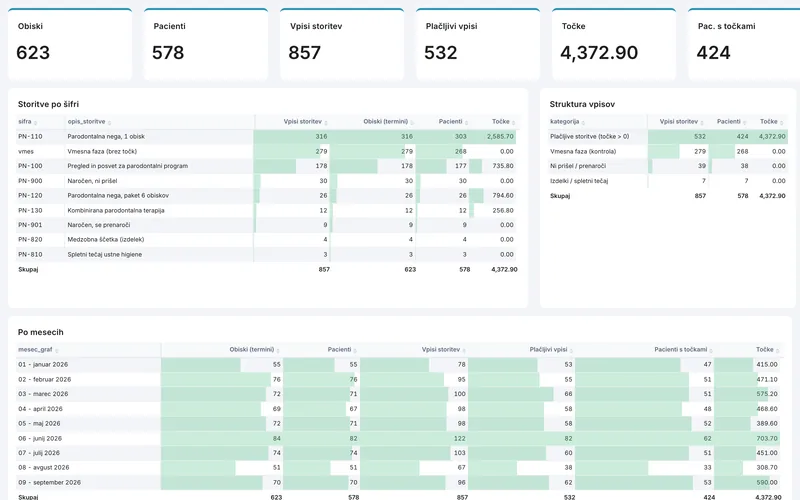The height and width of the screenshot is (500, 800).
Task: Sort Storitve po šifri by Vpisi storitev icon
Action: [326, 123]
